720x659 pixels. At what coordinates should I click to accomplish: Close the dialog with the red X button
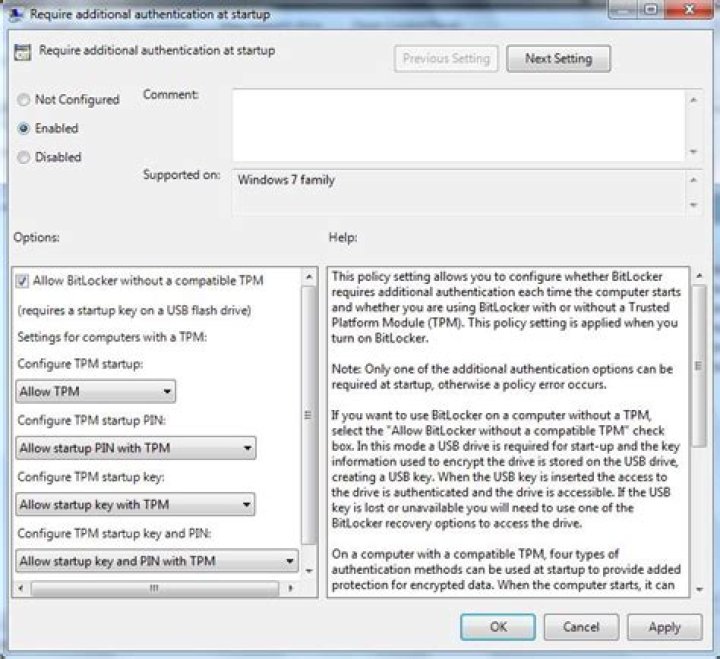point(690,9)
